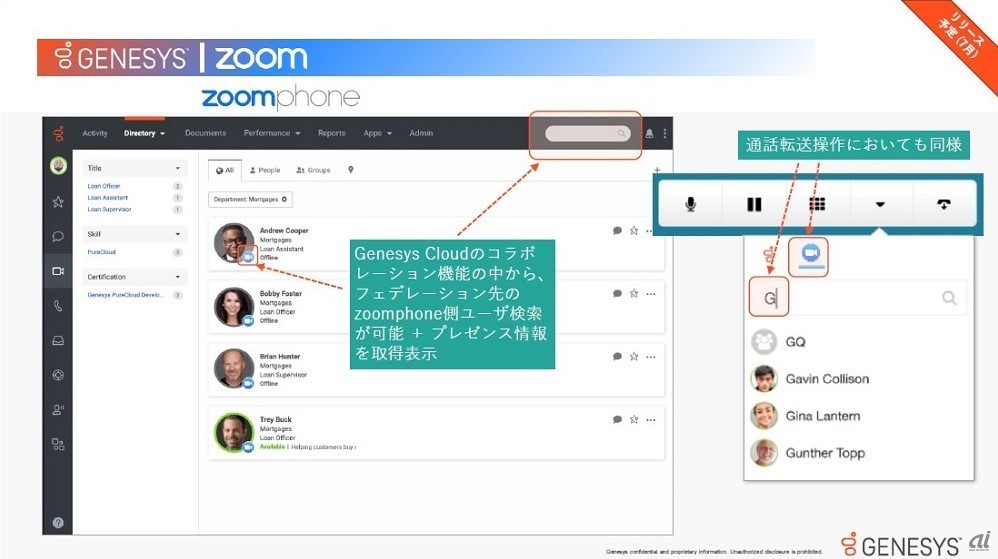The width and height of the screenshot is (998, 559).
Task: Open the Help question mark icon
Action: click(x=58, y=523)
